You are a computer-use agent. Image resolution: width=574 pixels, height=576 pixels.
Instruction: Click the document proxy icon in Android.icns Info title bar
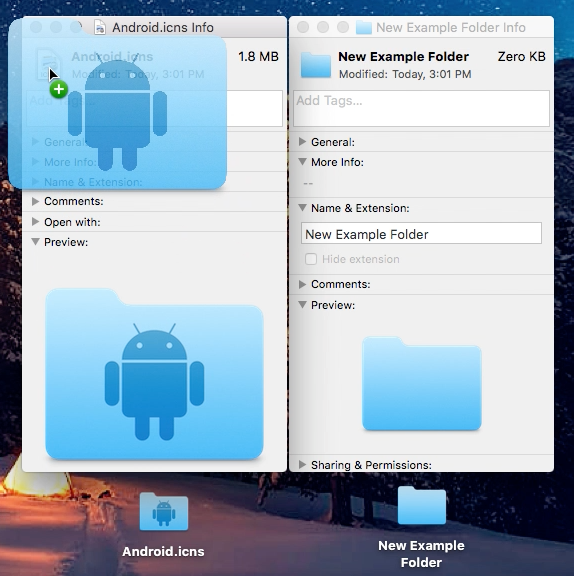[x=100, y=28]
